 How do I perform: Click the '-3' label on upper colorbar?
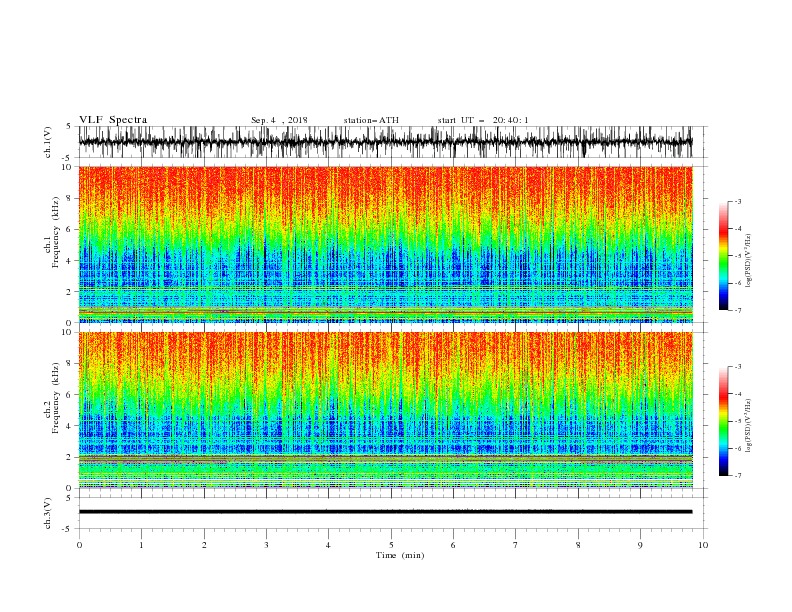pos(737,201)
